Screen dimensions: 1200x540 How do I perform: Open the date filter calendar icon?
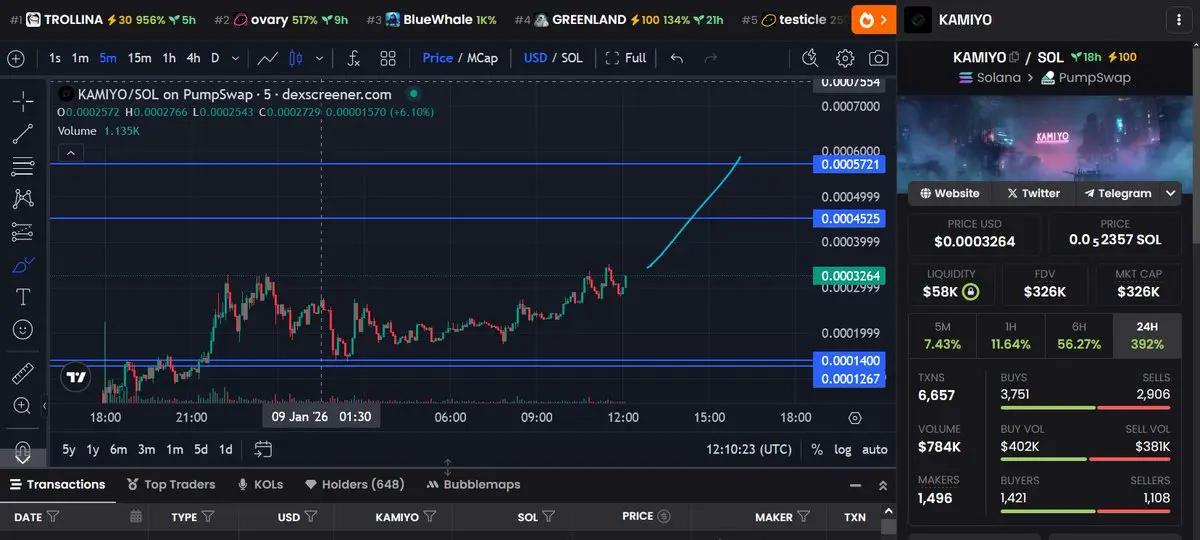136,517
